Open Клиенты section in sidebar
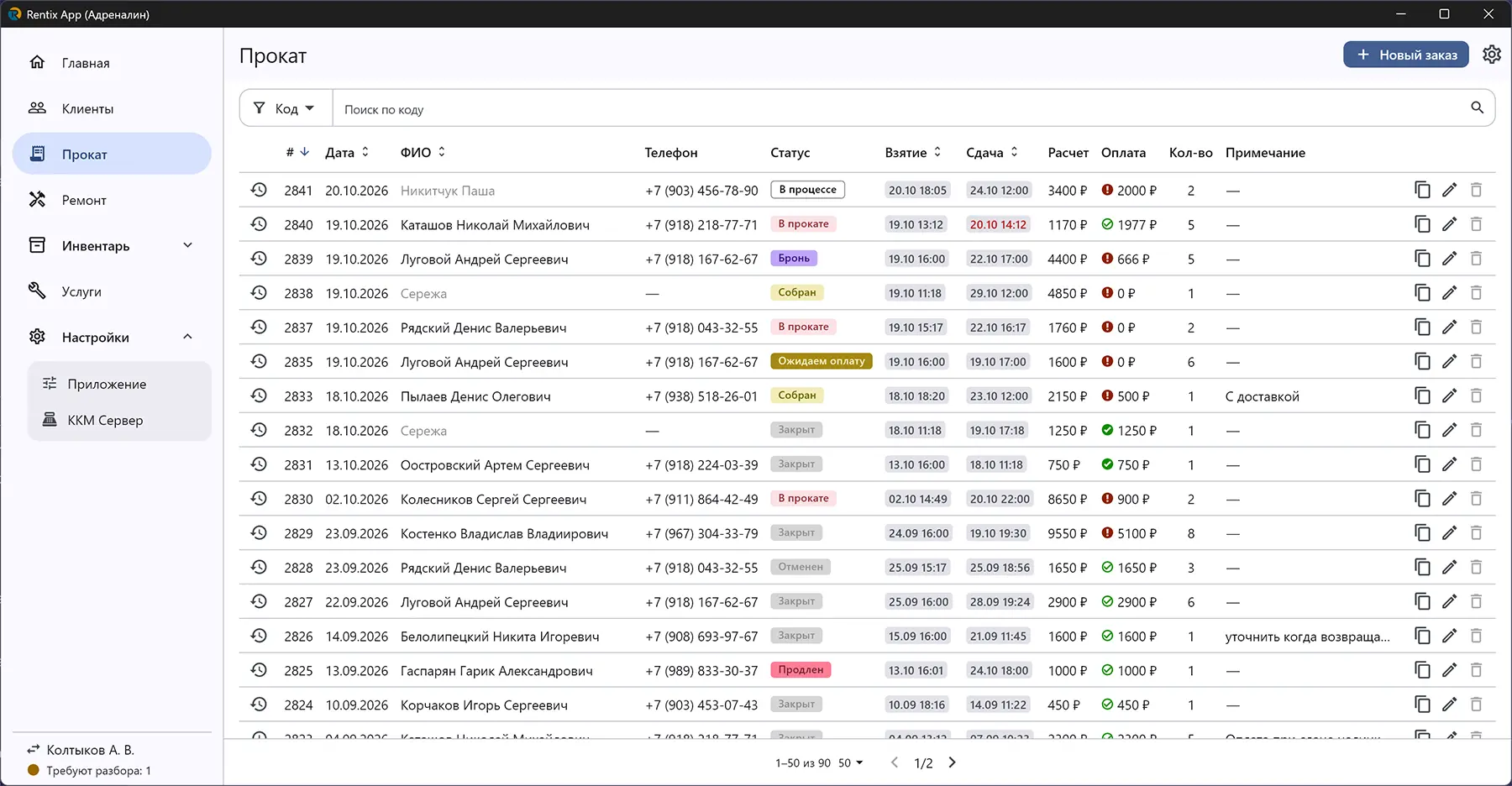1512x786 pixels. click(112, 108)
